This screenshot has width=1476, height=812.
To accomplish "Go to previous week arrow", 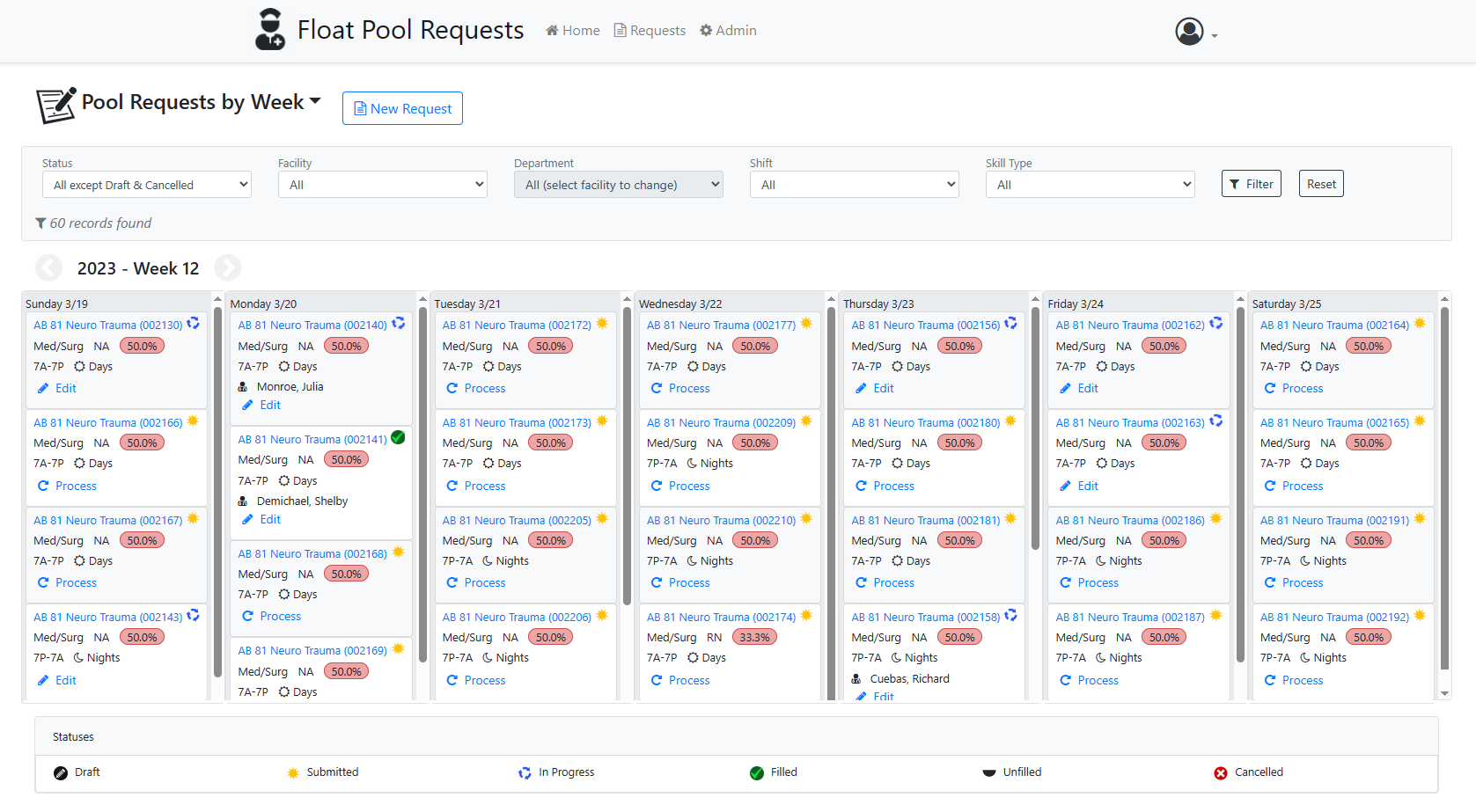I will pyautogui.click(x=48, y=267).
